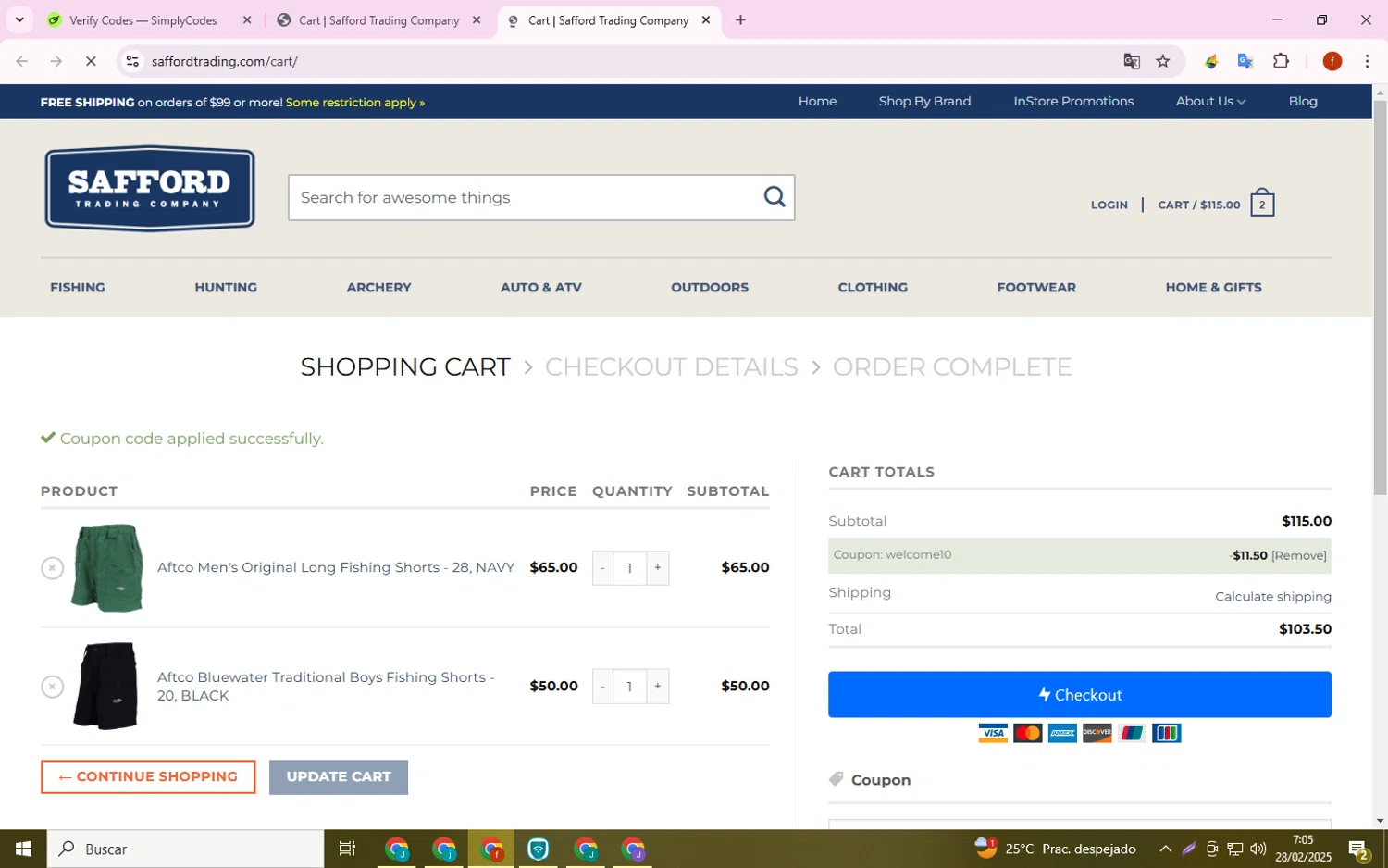1388x868 pixels.
Task: Click Calculate shipping link
Action: click(x=1273, y=596)
